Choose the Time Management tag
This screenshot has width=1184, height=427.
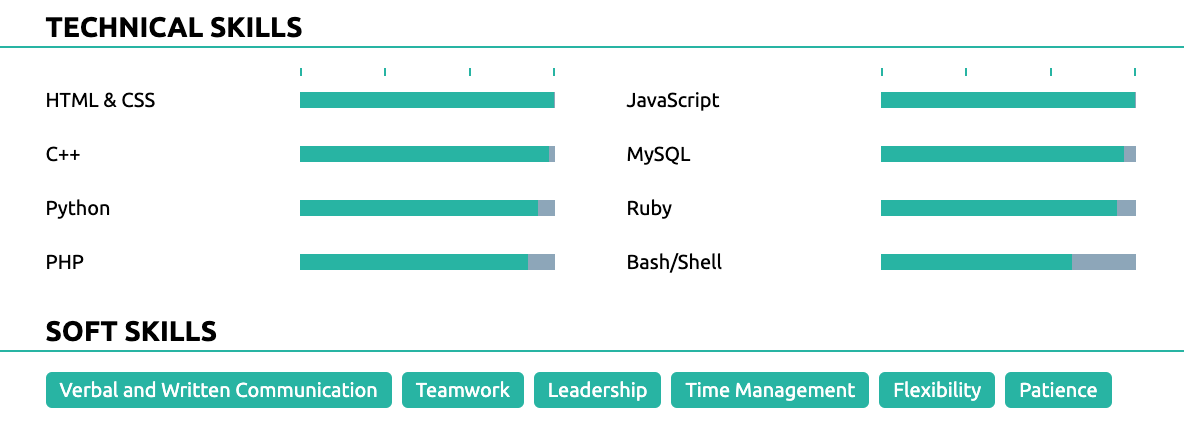[x=770, y=390]
